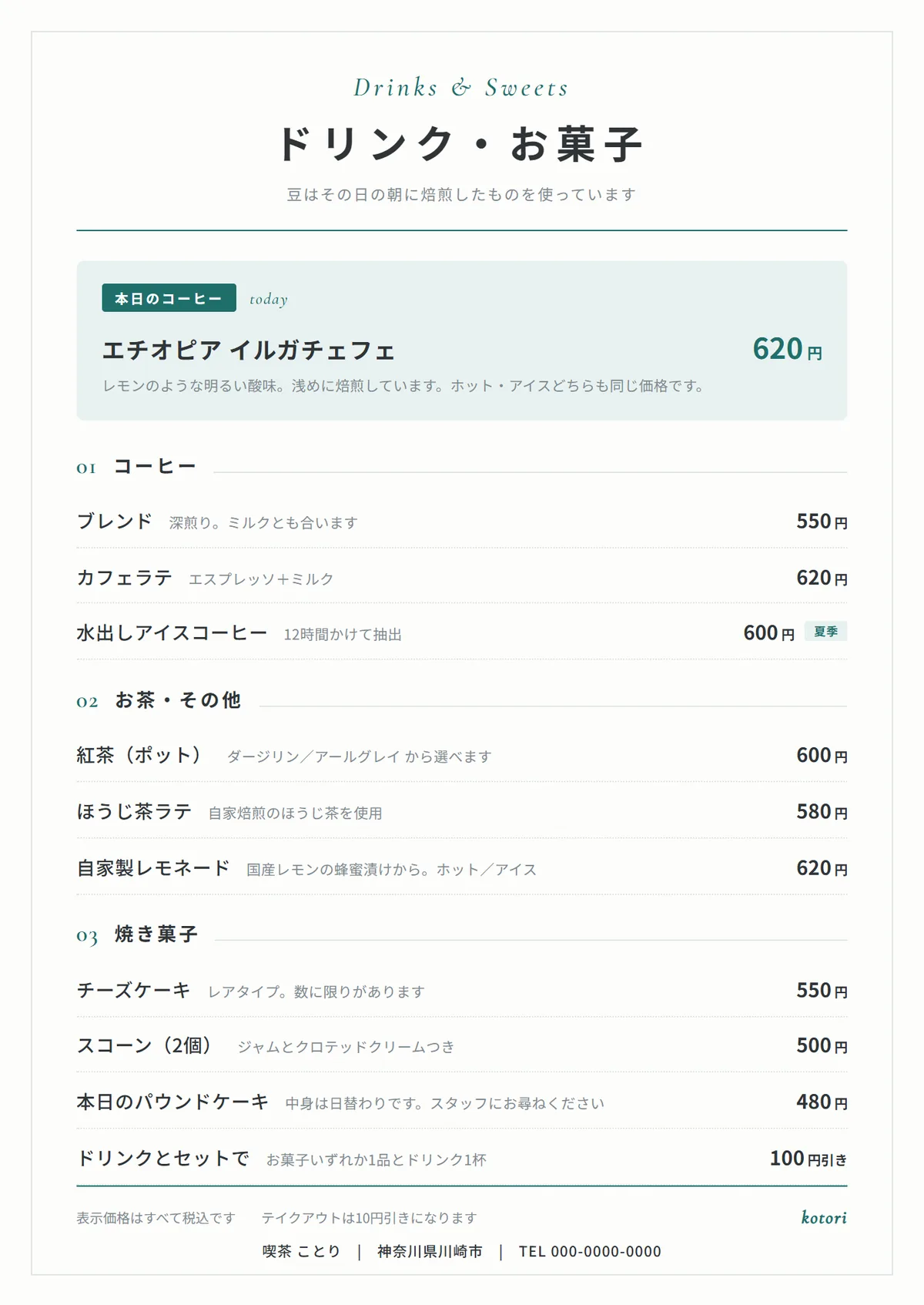This screenshot has width=924, height=1305.
Task: Click the section number 01
Action: 86,468
